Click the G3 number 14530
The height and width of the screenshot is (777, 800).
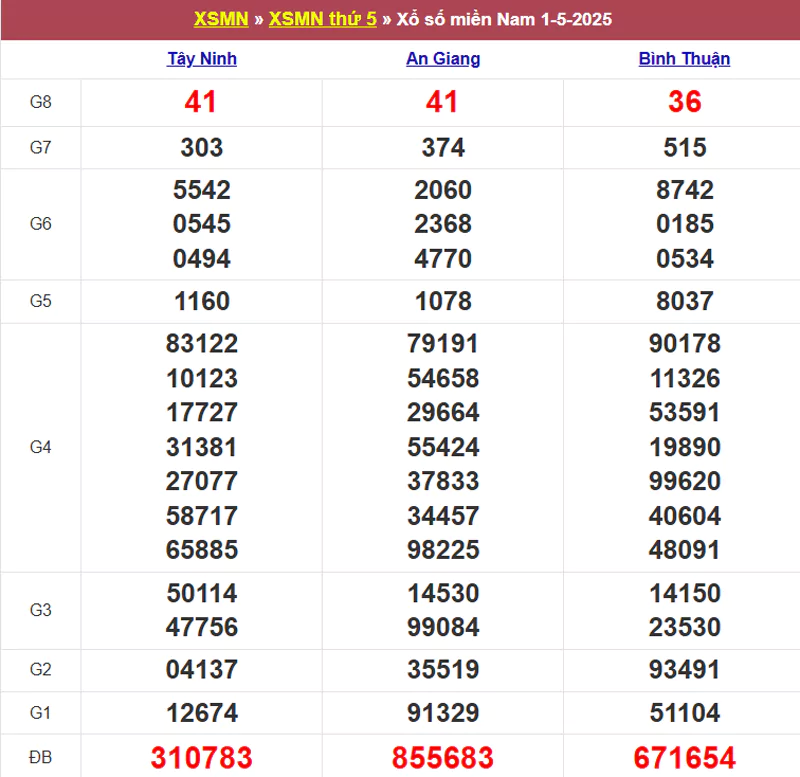coord(443,593)
